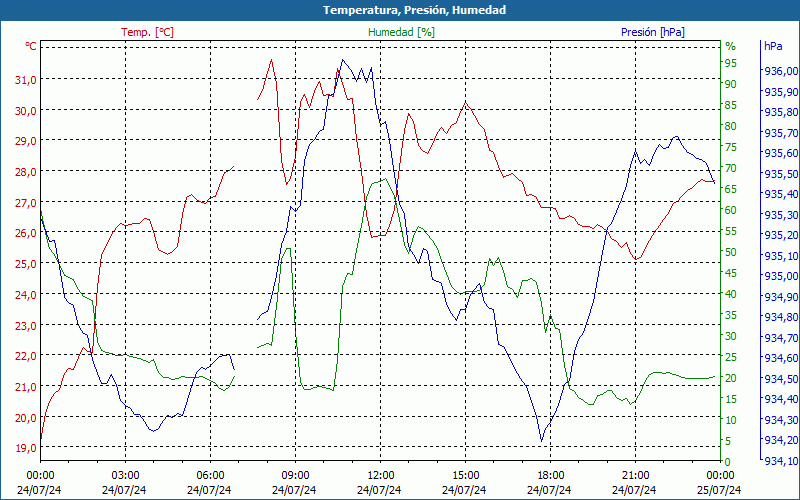This screenshot has width=800, height=500.
Task: Click the green 30 humidity axis value
Action: click(x=731, y=336)
